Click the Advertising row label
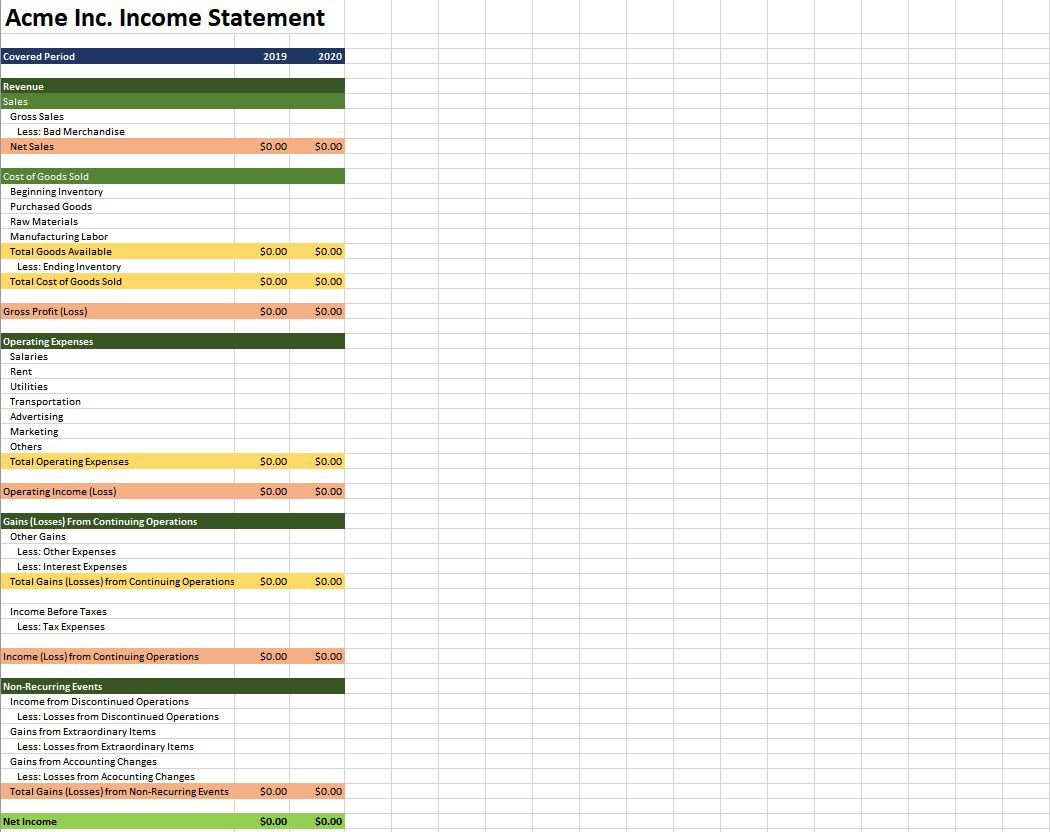 36,417
